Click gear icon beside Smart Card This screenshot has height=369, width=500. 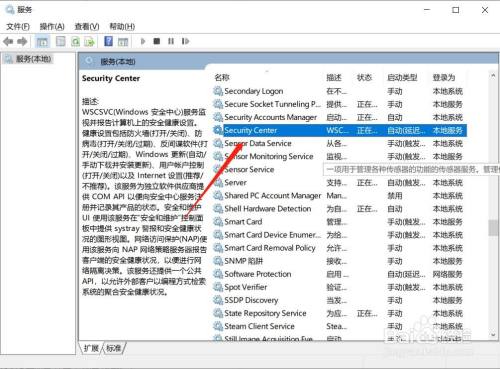pos(218,222)
